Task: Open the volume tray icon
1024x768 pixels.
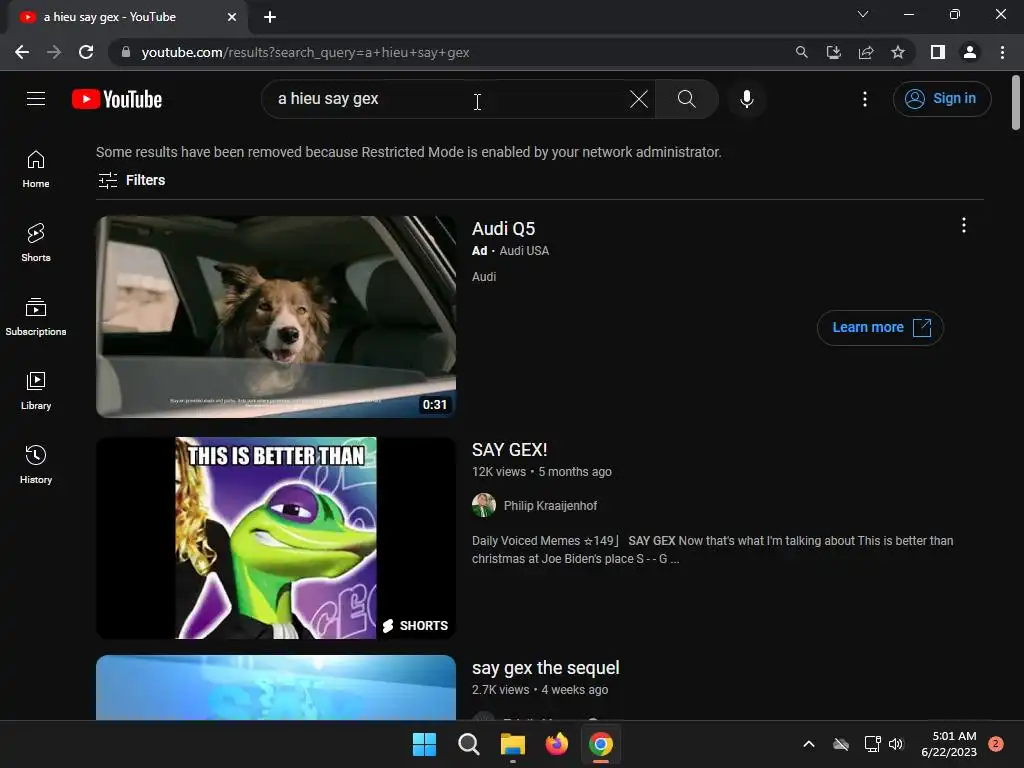Action: click(x=895, y=744)
